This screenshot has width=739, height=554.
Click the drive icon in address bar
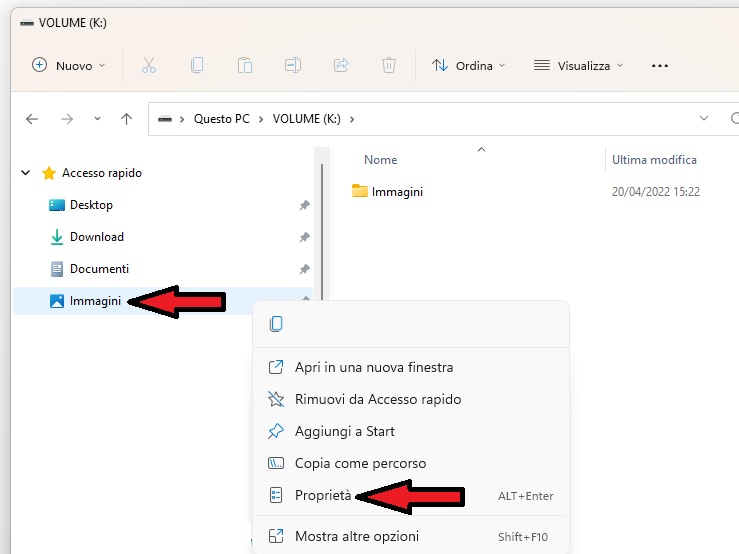[x=164, y=119]
